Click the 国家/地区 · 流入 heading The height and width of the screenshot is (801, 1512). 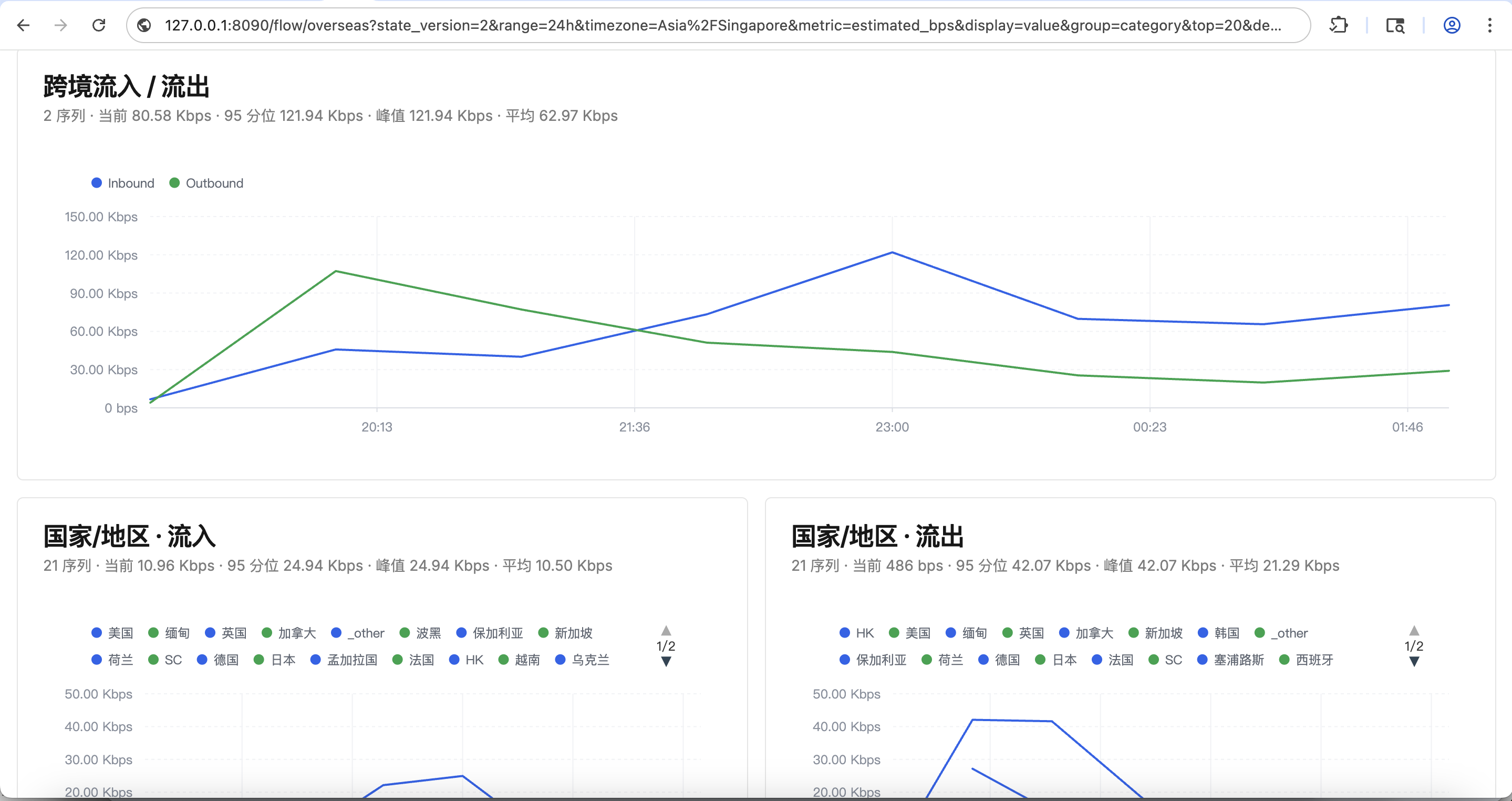click(130, 536)
